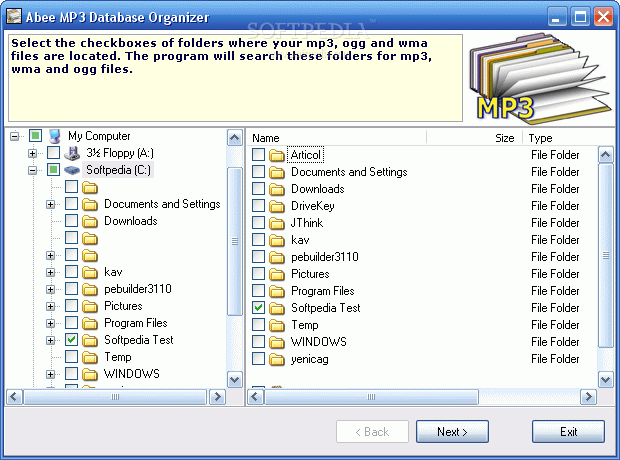Click WINDOWS folder icon in file list
This screenshot has width=620, height=460.
[277, 343]
